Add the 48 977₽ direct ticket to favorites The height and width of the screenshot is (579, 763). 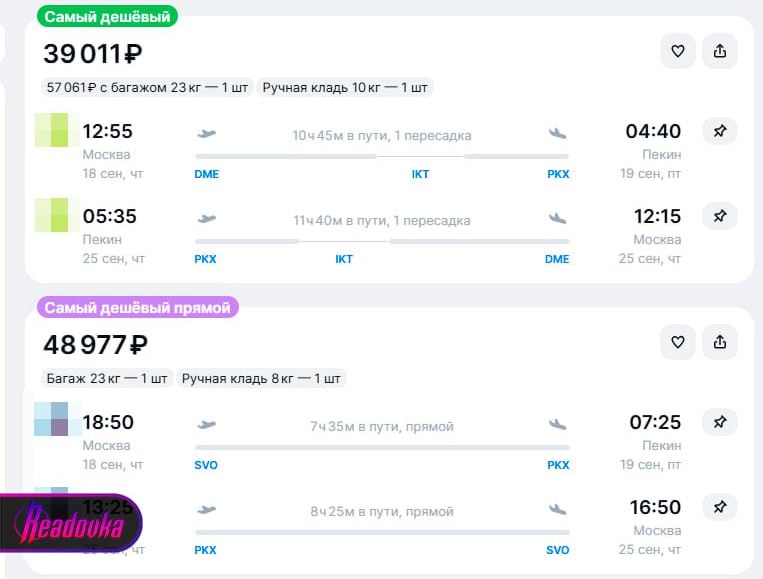pos(677,342)
